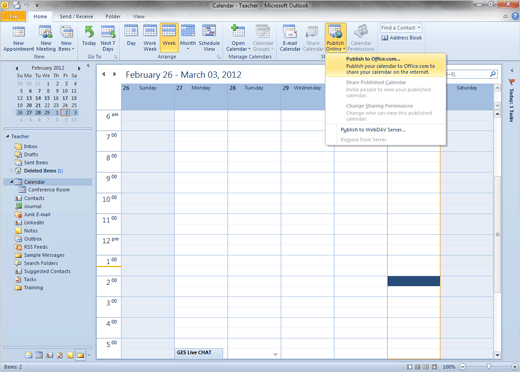Open the RSS Feeds folder
This screenshot has width=520, height=372.
click(x=35, y=247)
